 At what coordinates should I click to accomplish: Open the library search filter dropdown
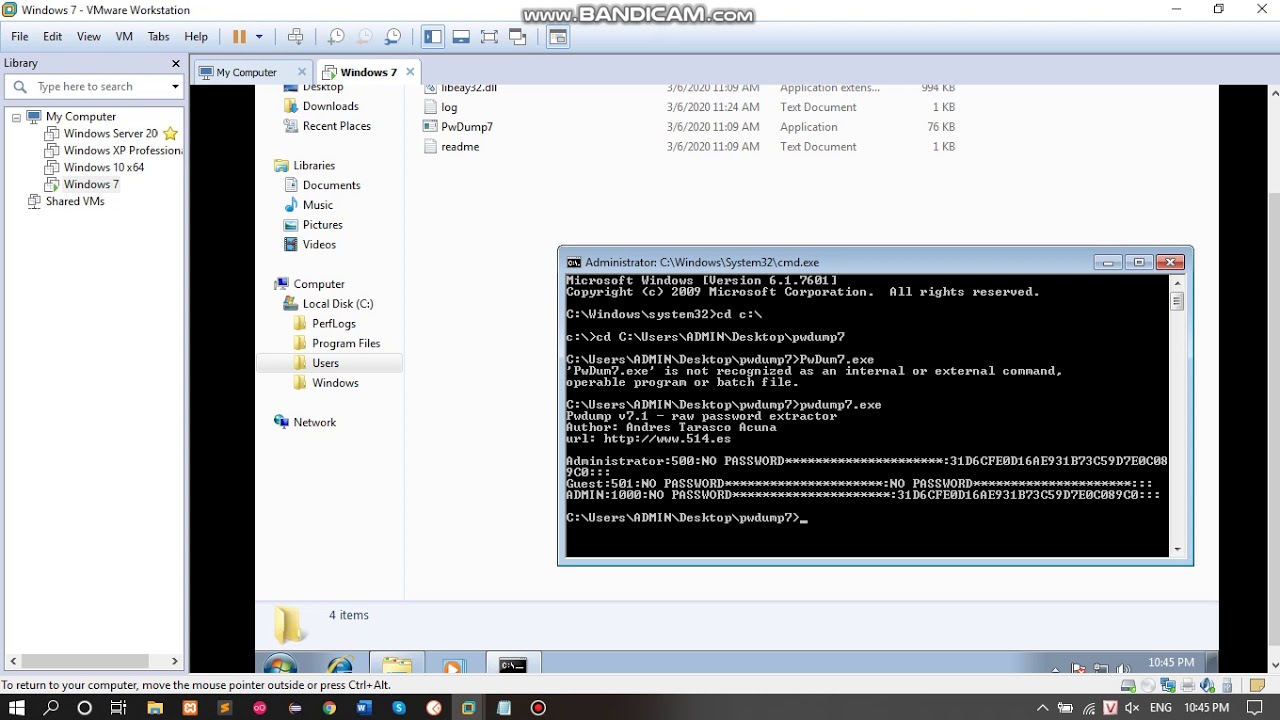pos(175,87)
